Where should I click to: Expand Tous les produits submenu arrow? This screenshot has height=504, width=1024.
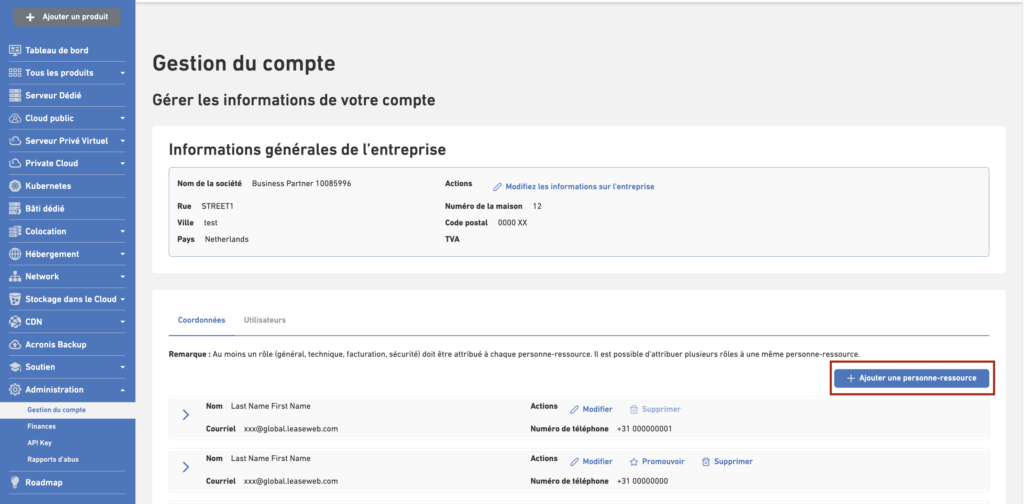point(122,73)
